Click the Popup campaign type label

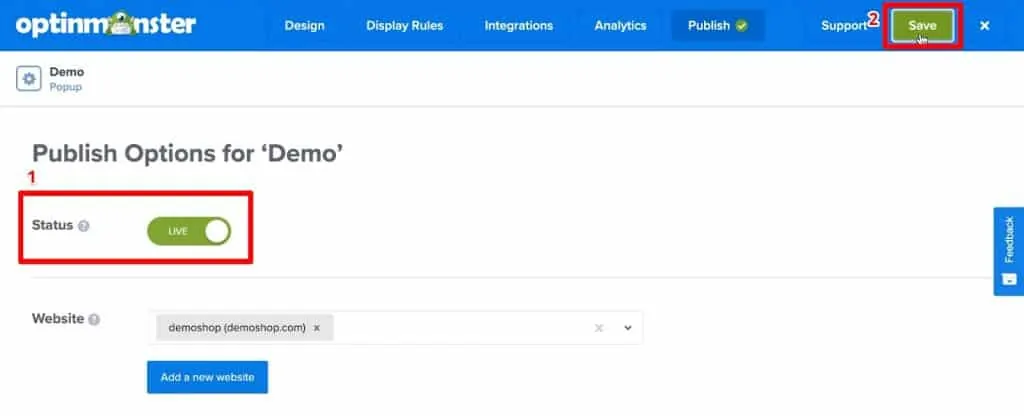click(65, 86)
